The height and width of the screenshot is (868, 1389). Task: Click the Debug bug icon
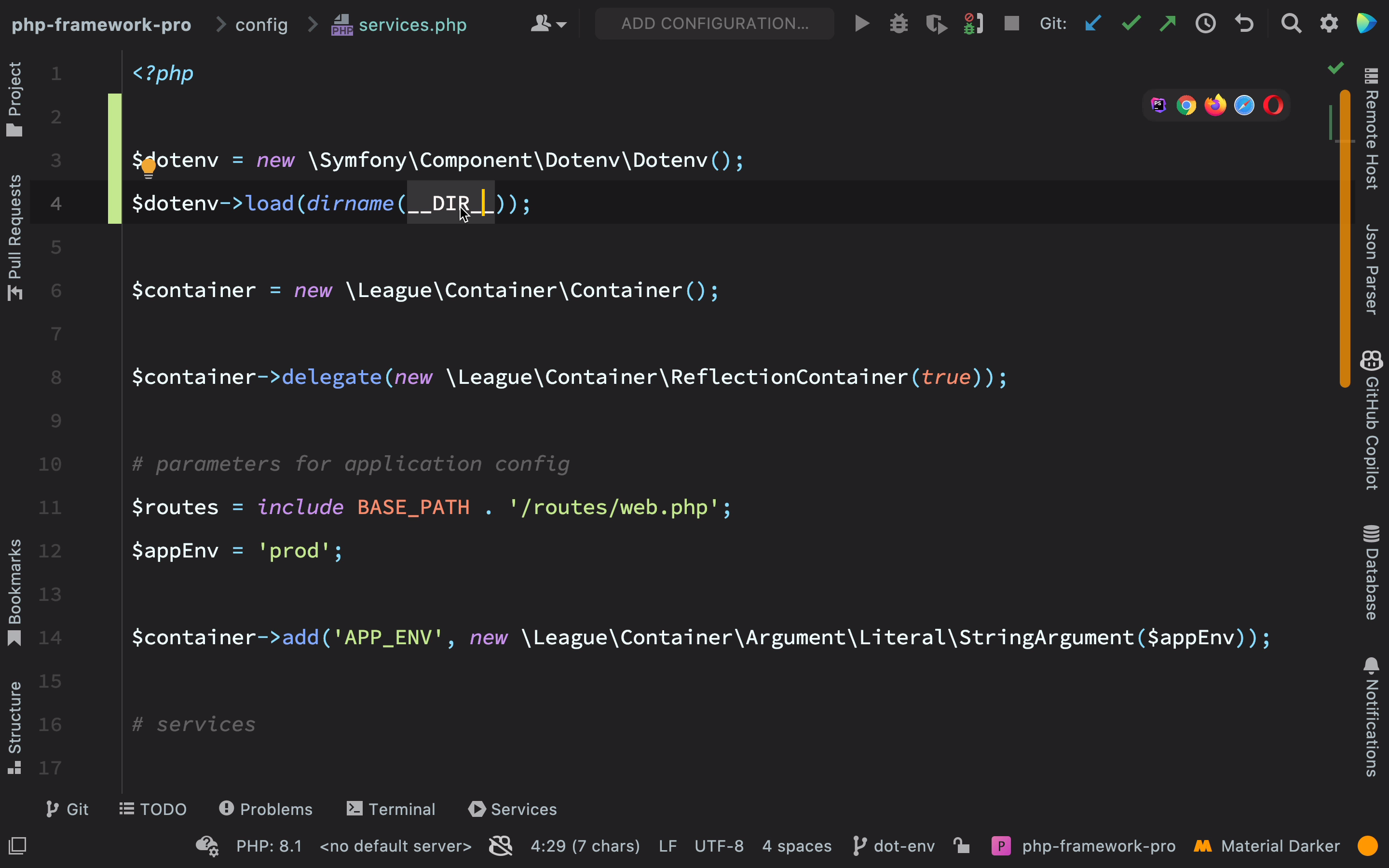(899, 24)
